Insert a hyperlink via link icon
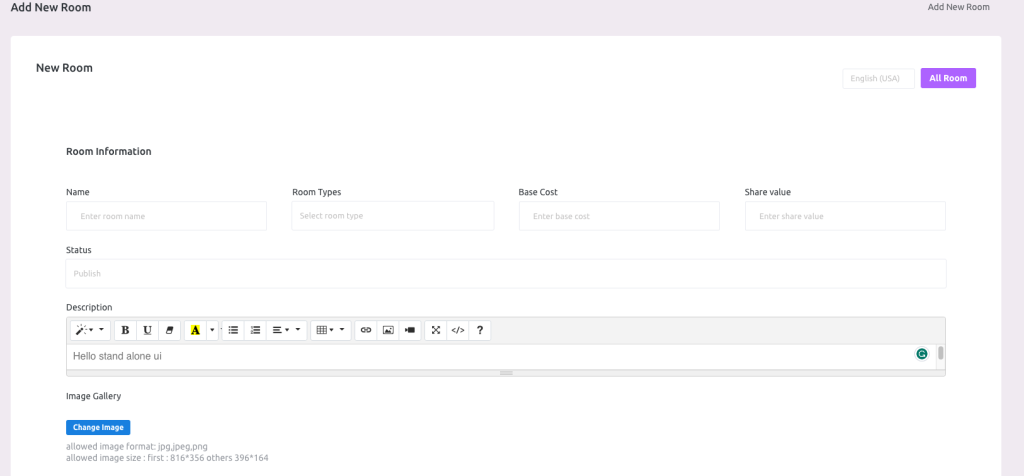This screenshot has width=1024, height=476. coord(366,330)
